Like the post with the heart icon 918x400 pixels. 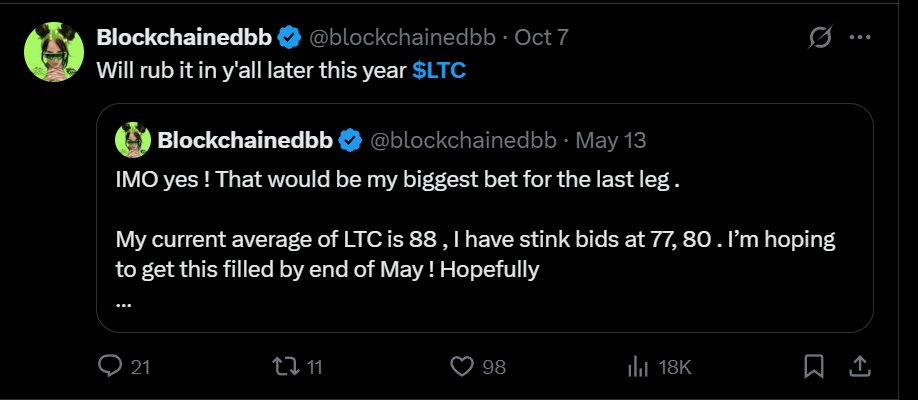[461, 367]
